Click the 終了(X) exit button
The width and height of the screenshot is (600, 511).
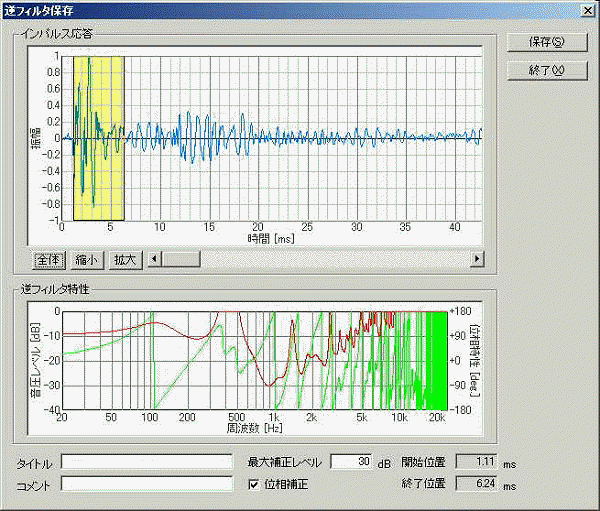click(547, 70)
